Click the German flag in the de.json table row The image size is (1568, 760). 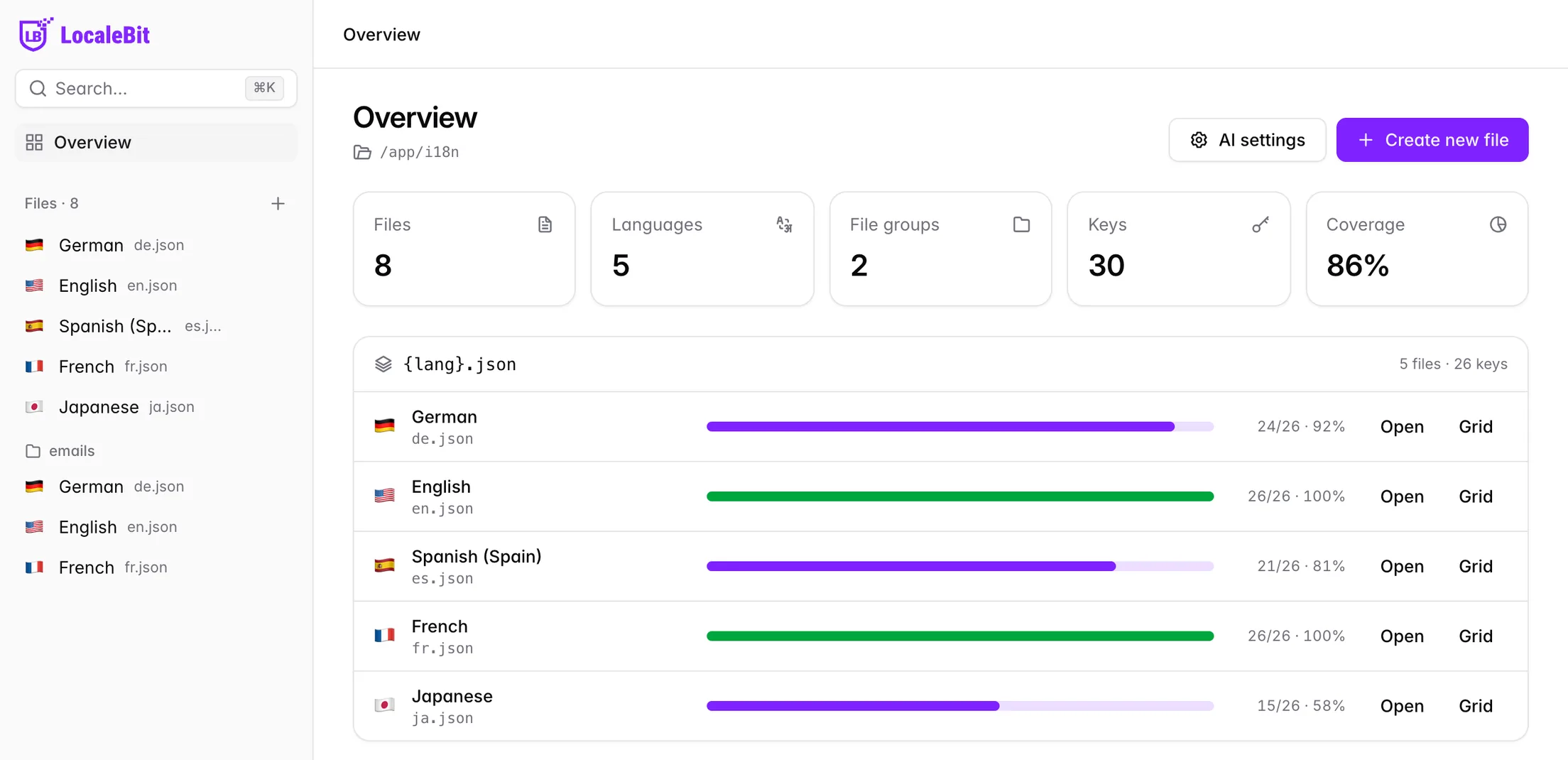click(x=384, y=426)
